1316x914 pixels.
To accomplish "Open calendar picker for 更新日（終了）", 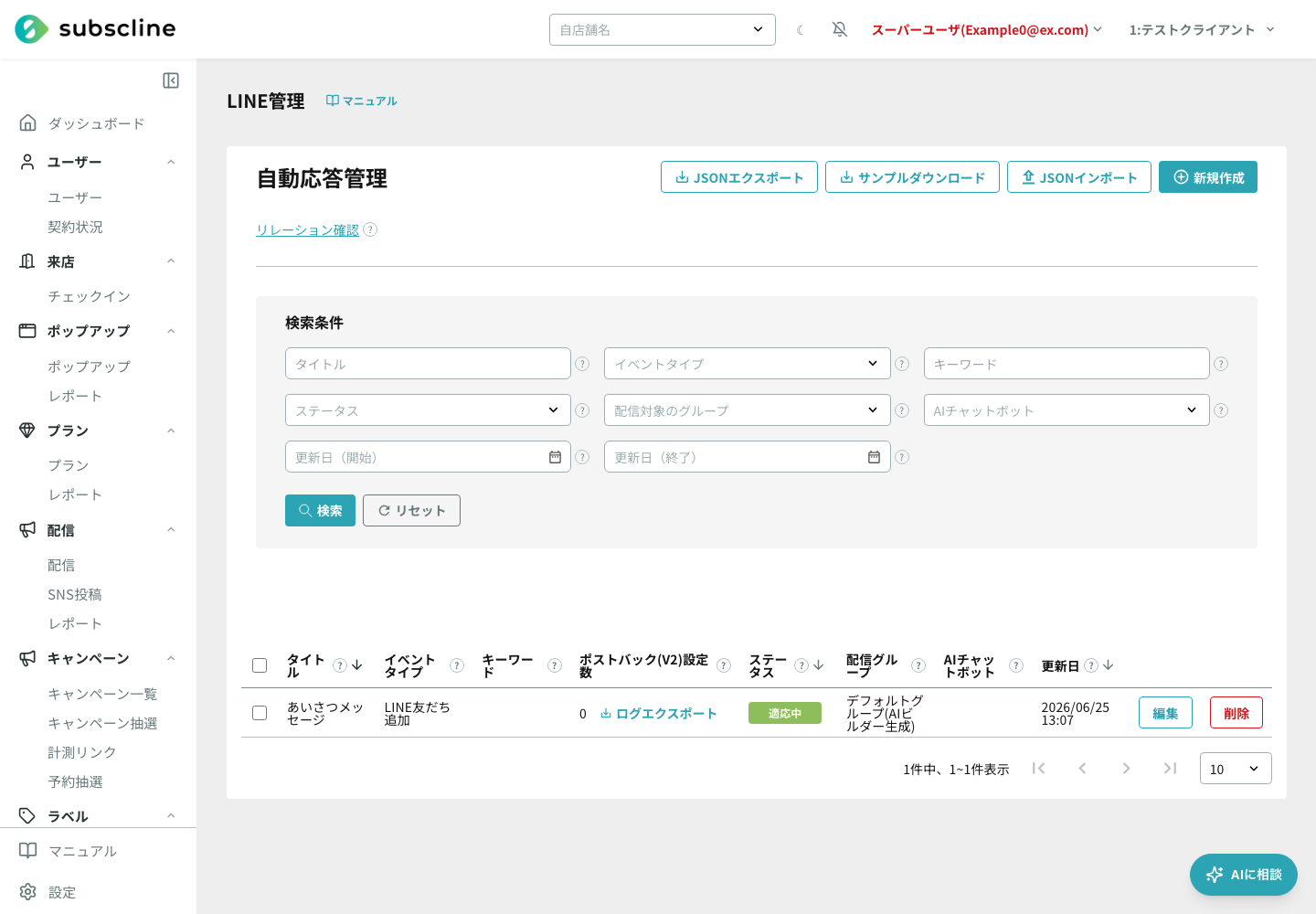I will tap(874, 457).
